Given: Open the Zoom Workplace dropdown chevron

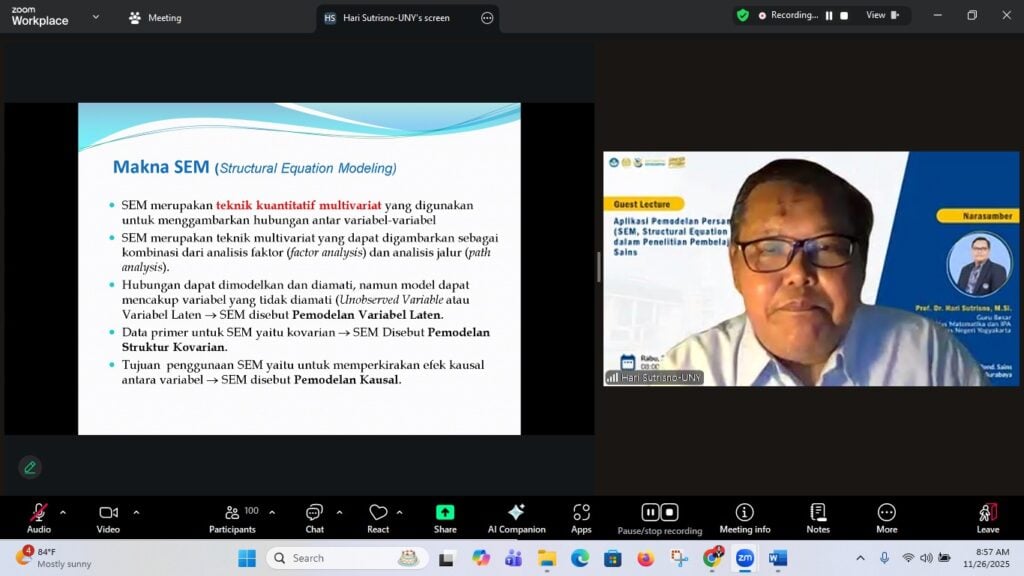Looking at the screenshot, I should [95, 17].
